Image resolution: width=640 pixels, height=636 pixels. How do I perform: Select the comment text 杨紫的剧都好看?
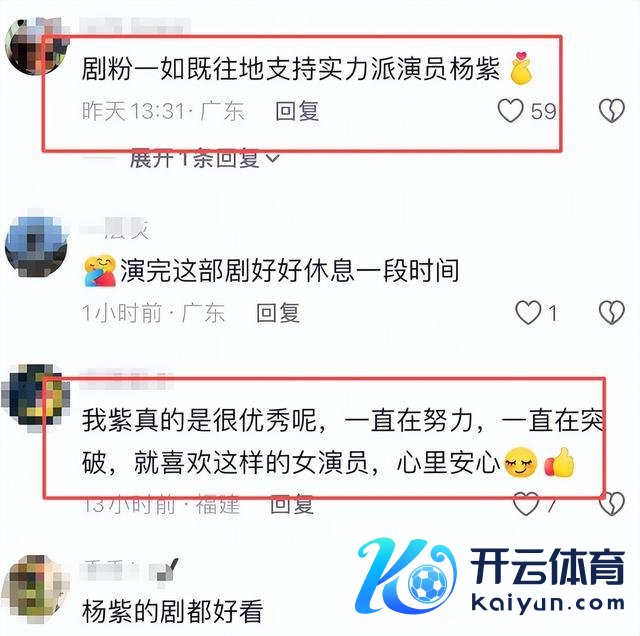pyautogui.click(x=172, y=611)
